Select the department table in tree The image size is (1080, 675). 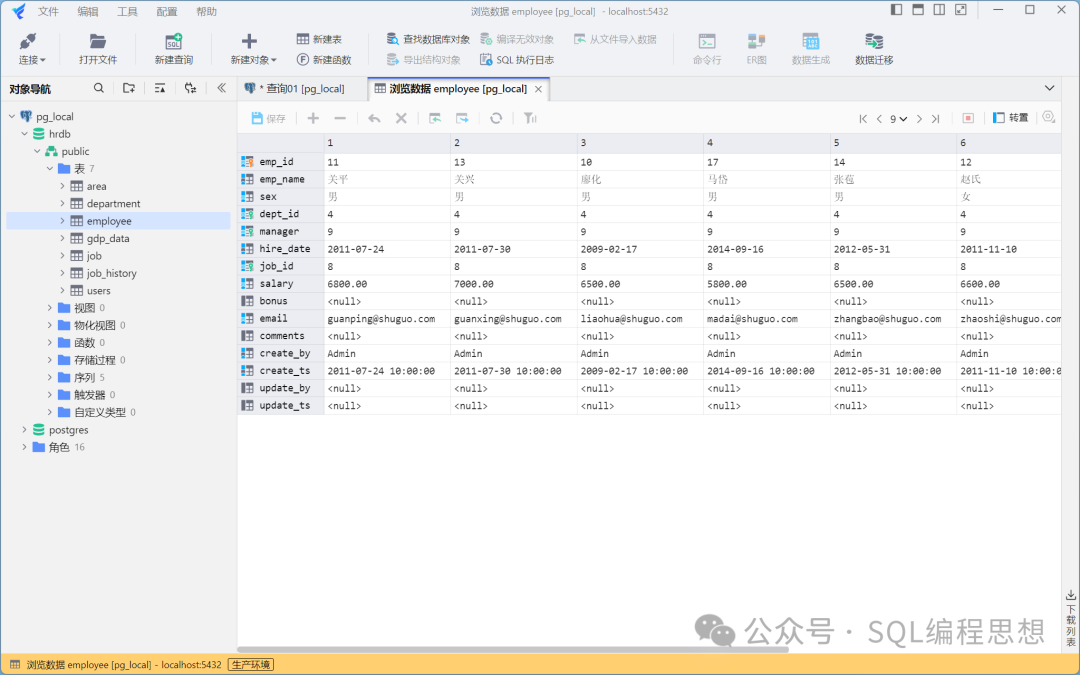[113, 204]
